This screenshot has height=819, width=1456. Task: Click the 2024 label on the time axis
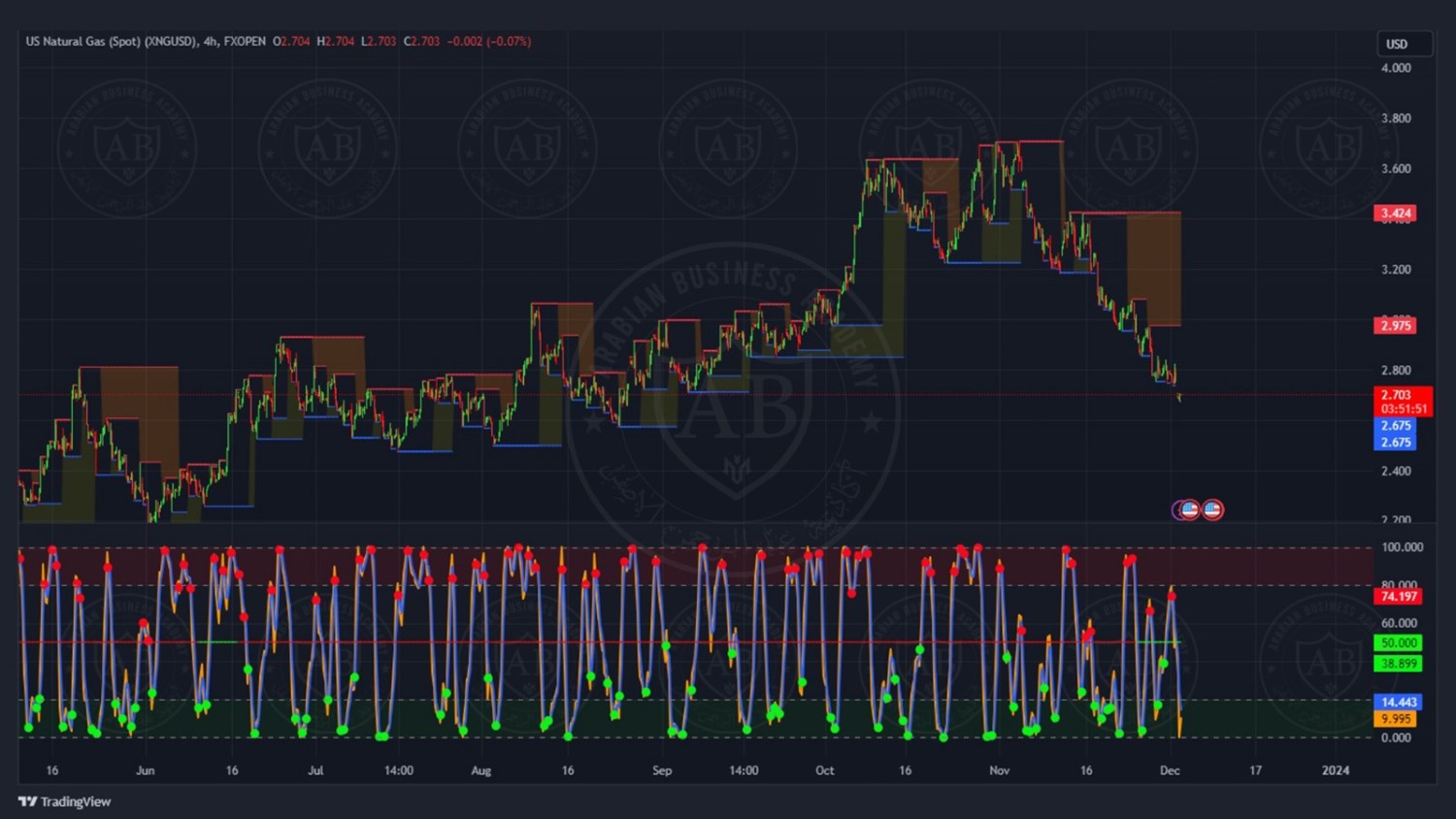click(1335, 770)
